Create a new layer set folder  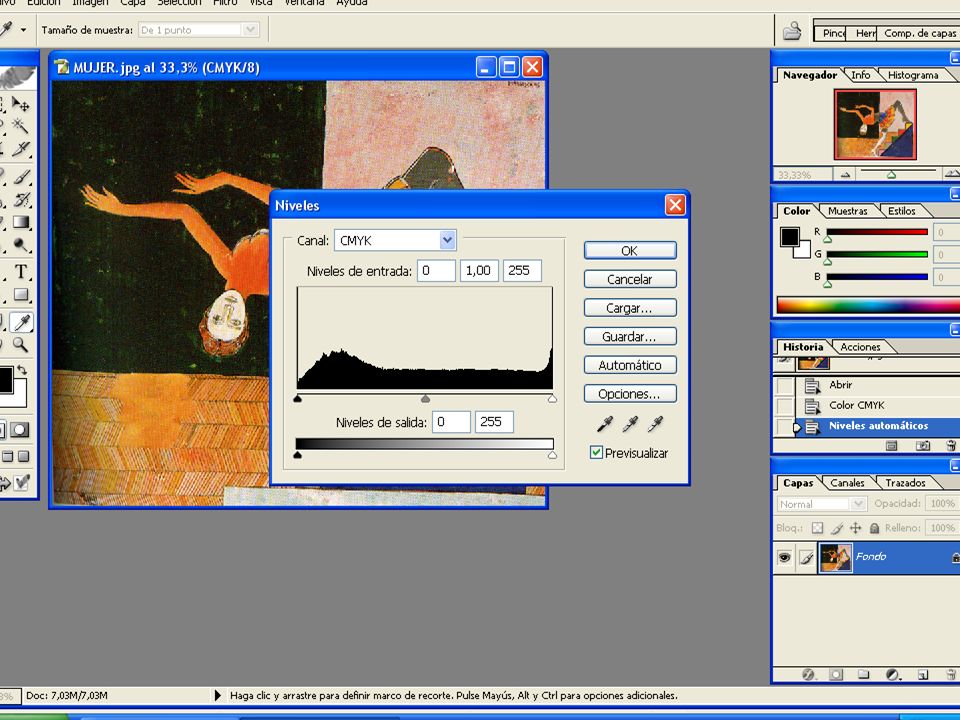863,675
